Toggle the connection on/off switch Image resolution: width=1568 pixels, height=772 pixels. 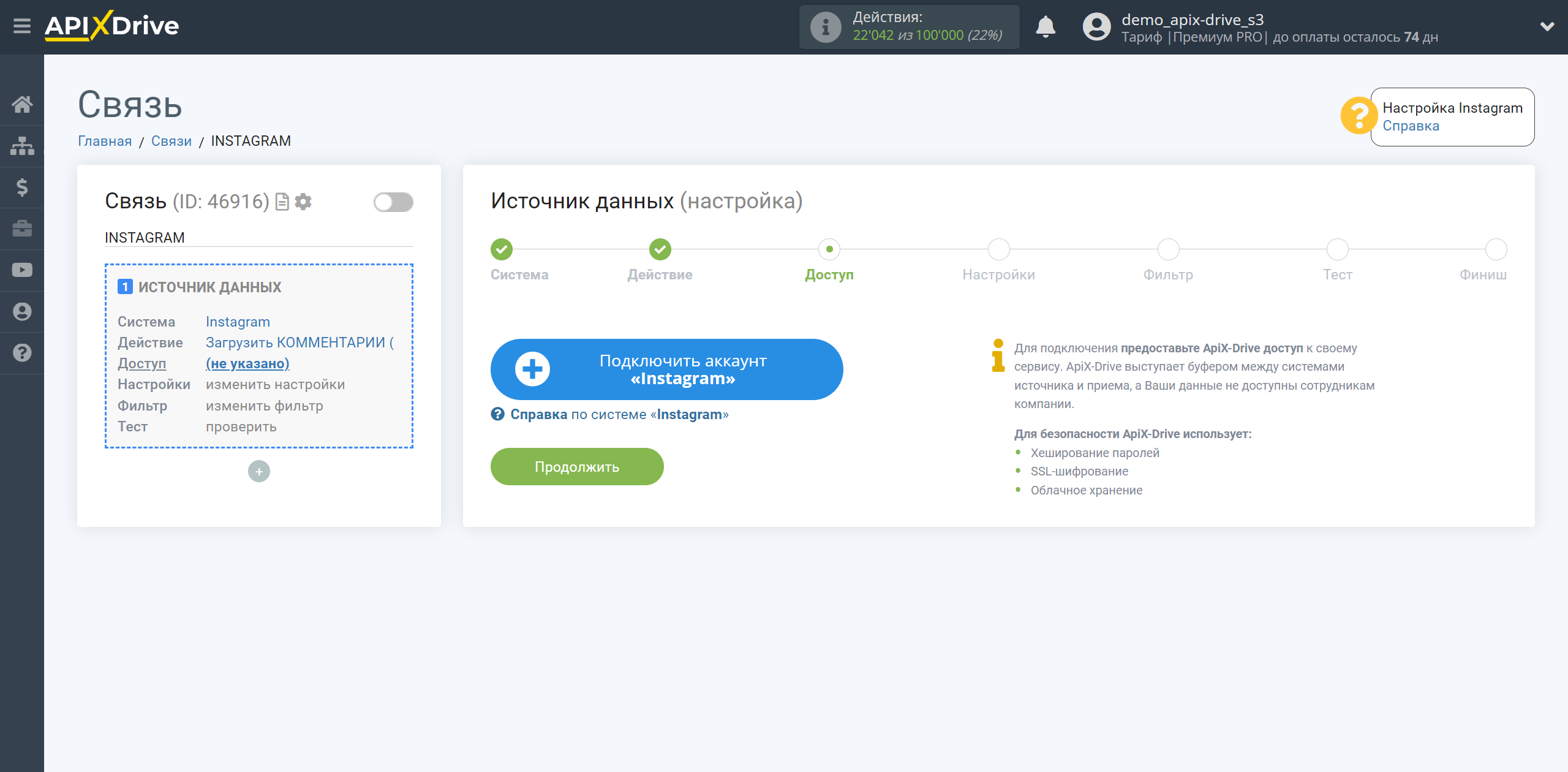coord(393,202)
